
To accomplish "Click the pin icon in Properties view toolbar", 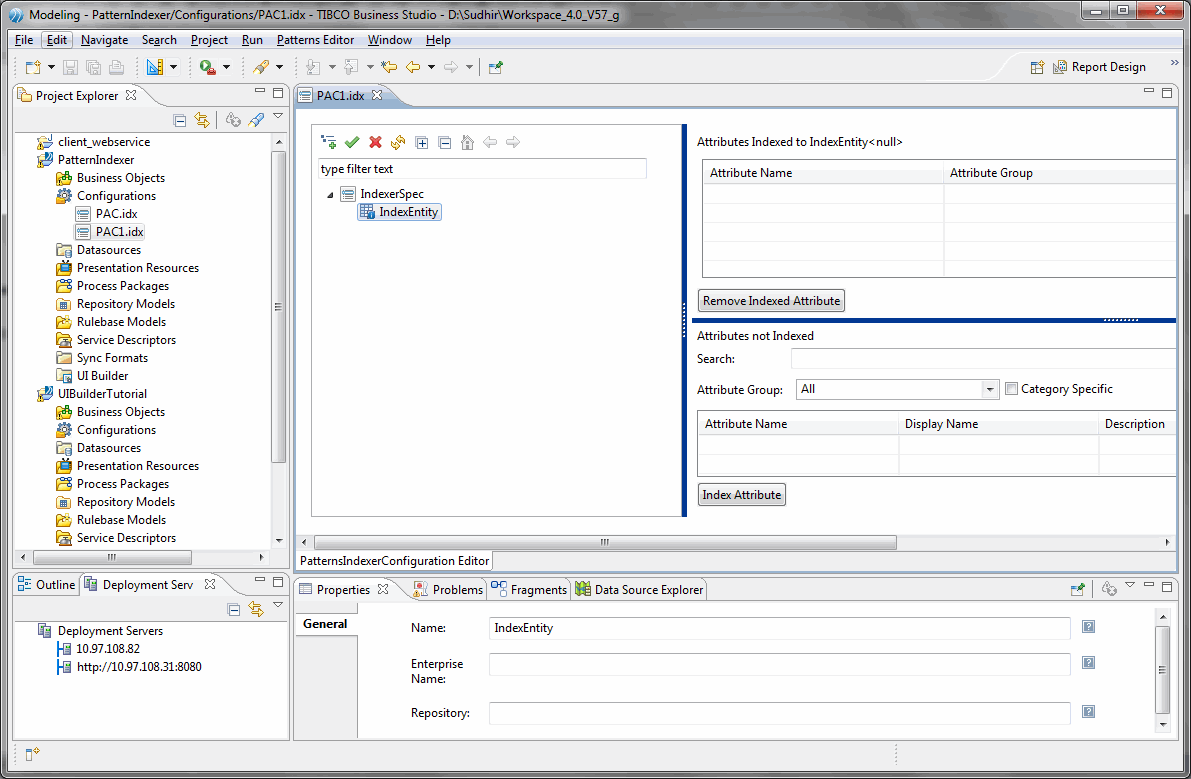I will pyautogui.click(x=1077, y=589).
